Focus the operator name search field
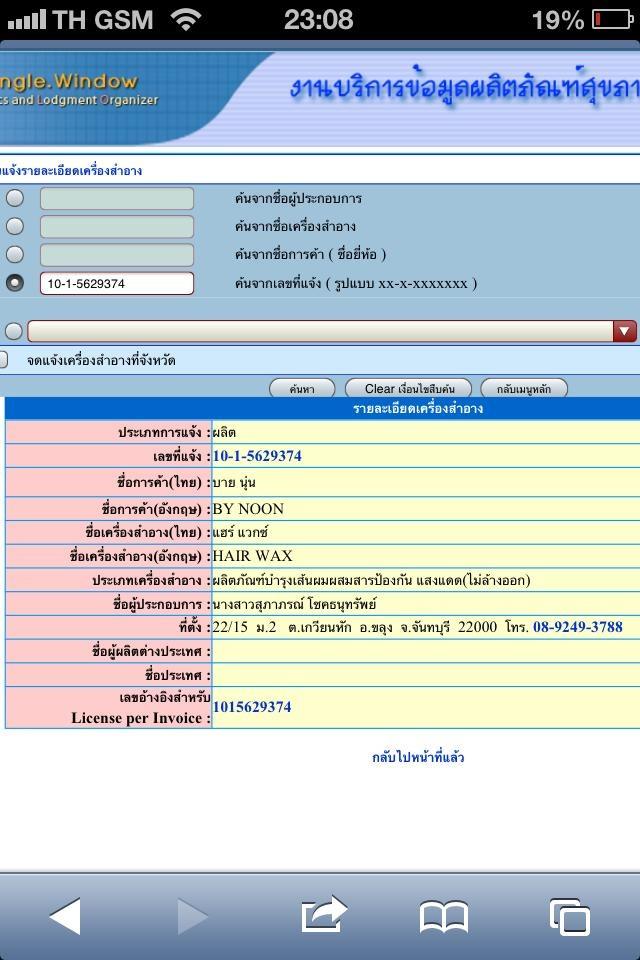The height and width of the screenshot is (960, 640). pos(117,198)
